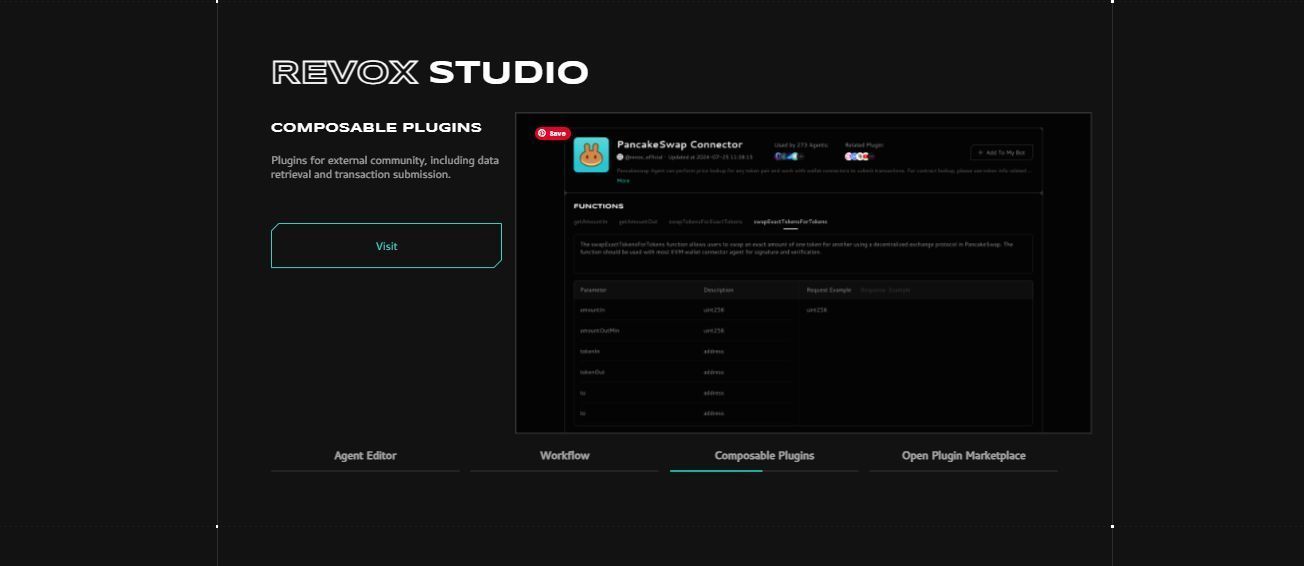Switch to the Agent Editor tab
Screen dimensions: 1304x566
click(x=365, y=456)
